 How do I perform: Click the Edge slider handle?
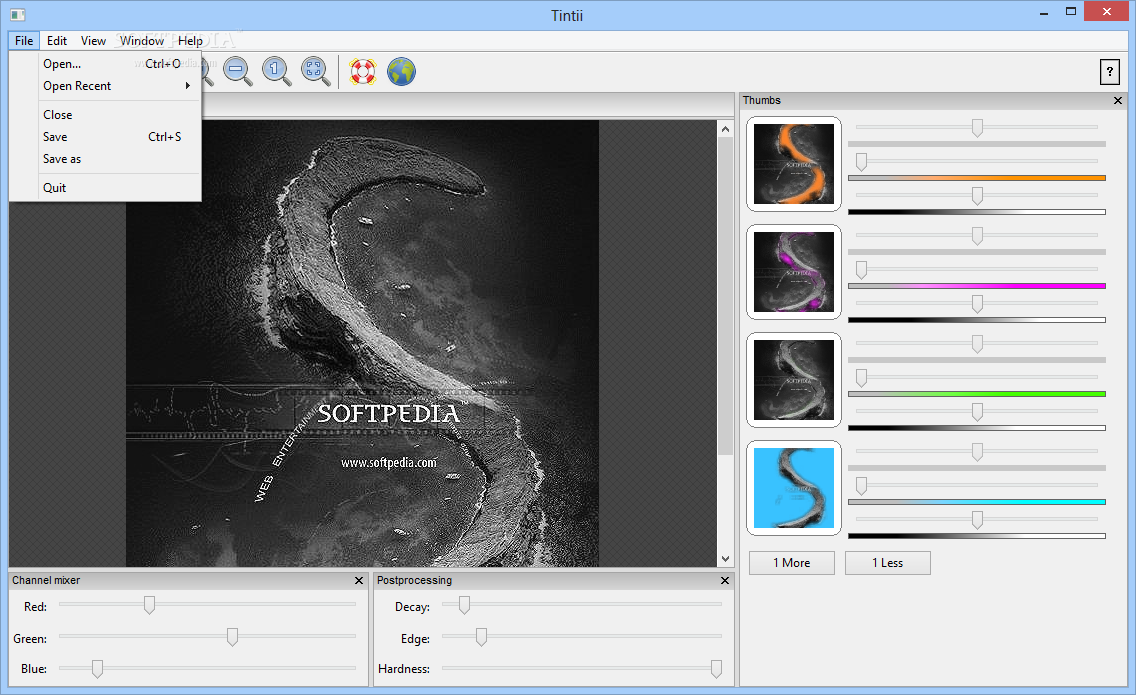[481, 637]
